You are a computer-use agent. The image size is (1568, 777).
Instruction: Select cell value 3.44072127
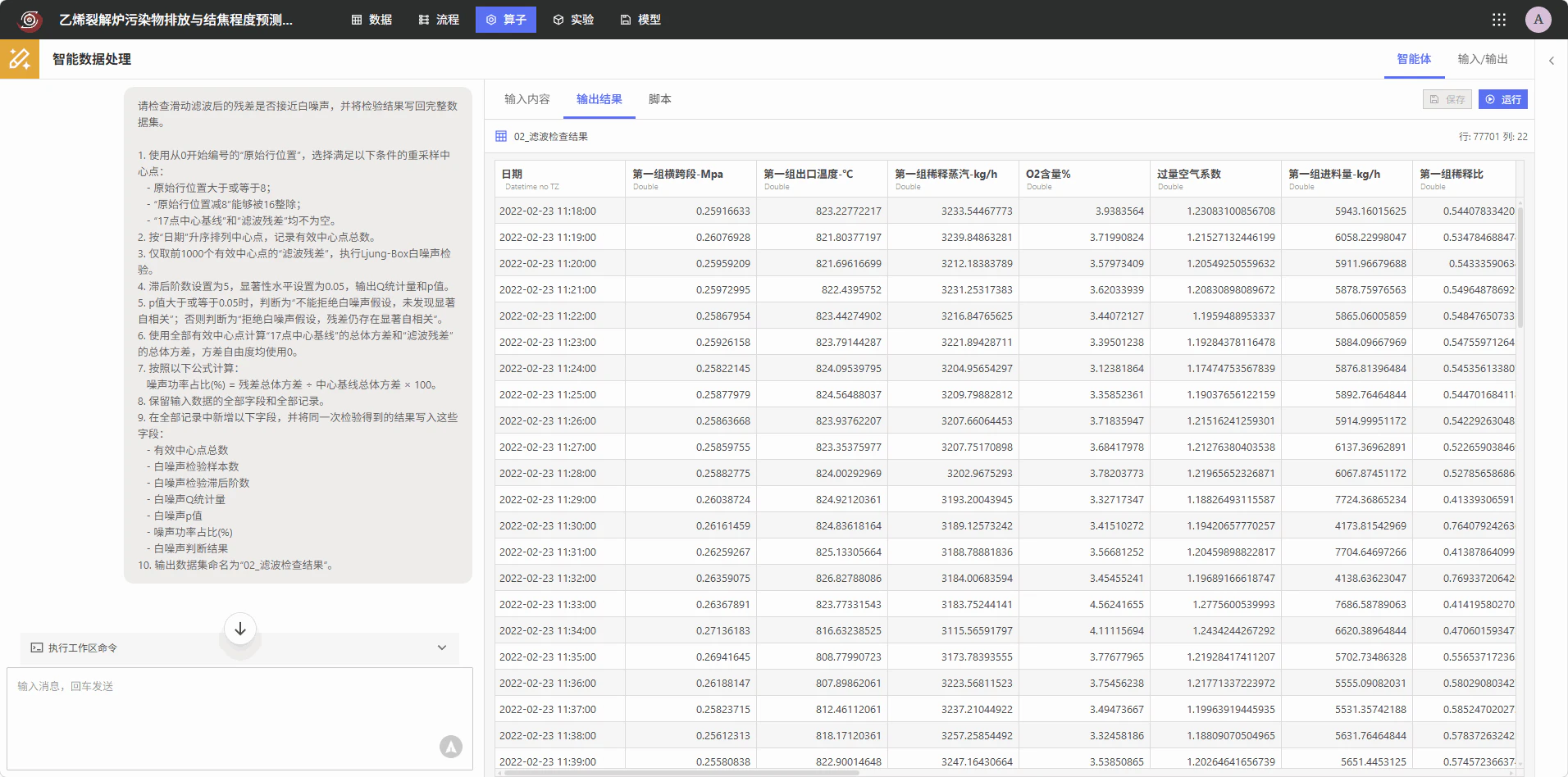[1084, 316]
